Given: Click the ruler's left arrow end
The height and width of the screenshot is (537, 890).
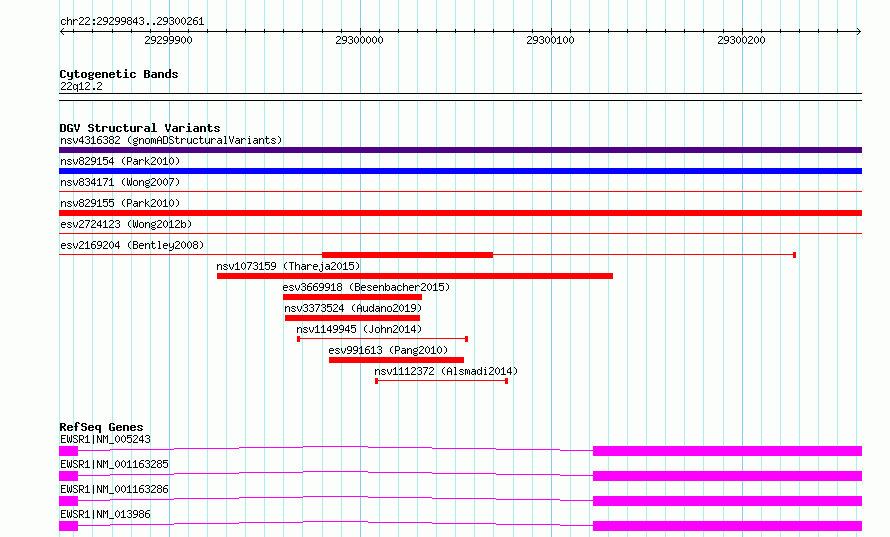Looking at the screenshot, I should [62, 31].
